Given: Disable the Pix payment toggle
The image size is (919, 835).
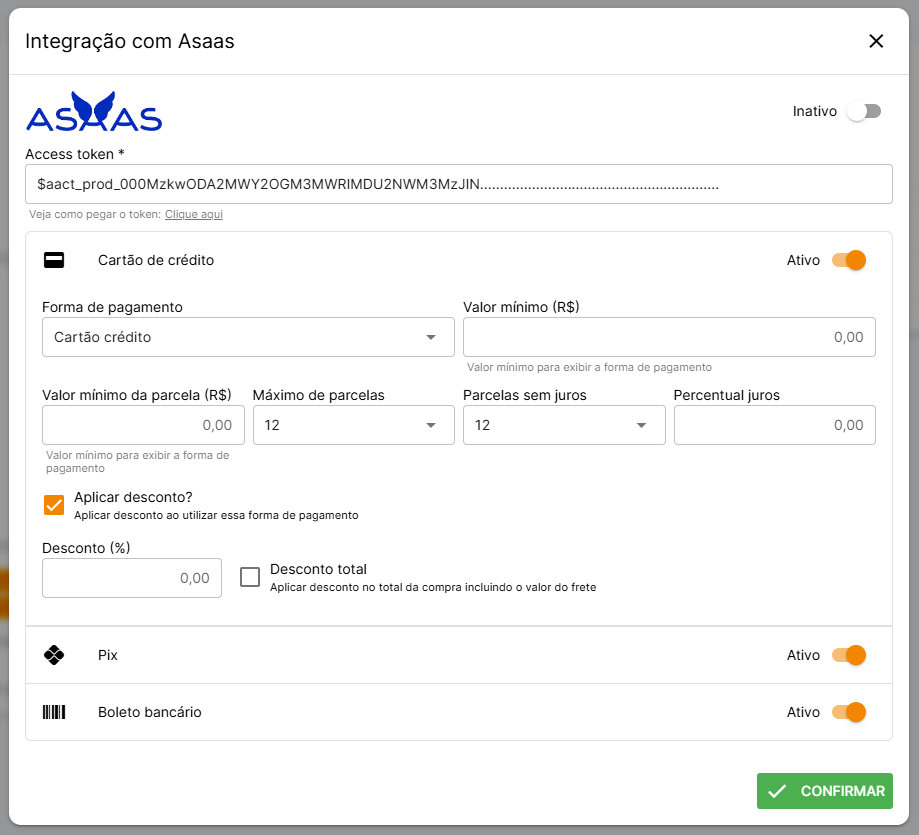Looking at the screenshot, I should pos(848,655).
